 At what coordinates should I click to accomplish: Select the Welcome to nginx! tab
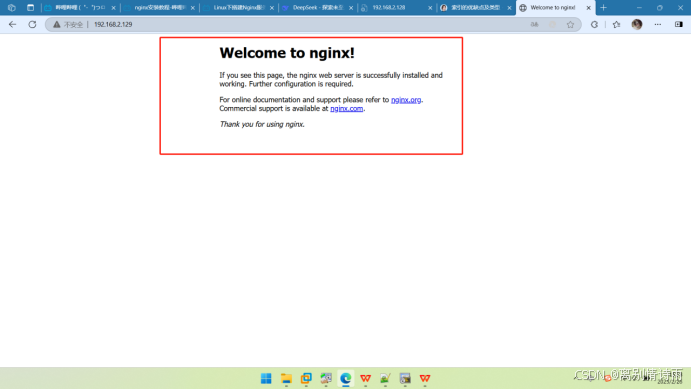click(555, 8)
